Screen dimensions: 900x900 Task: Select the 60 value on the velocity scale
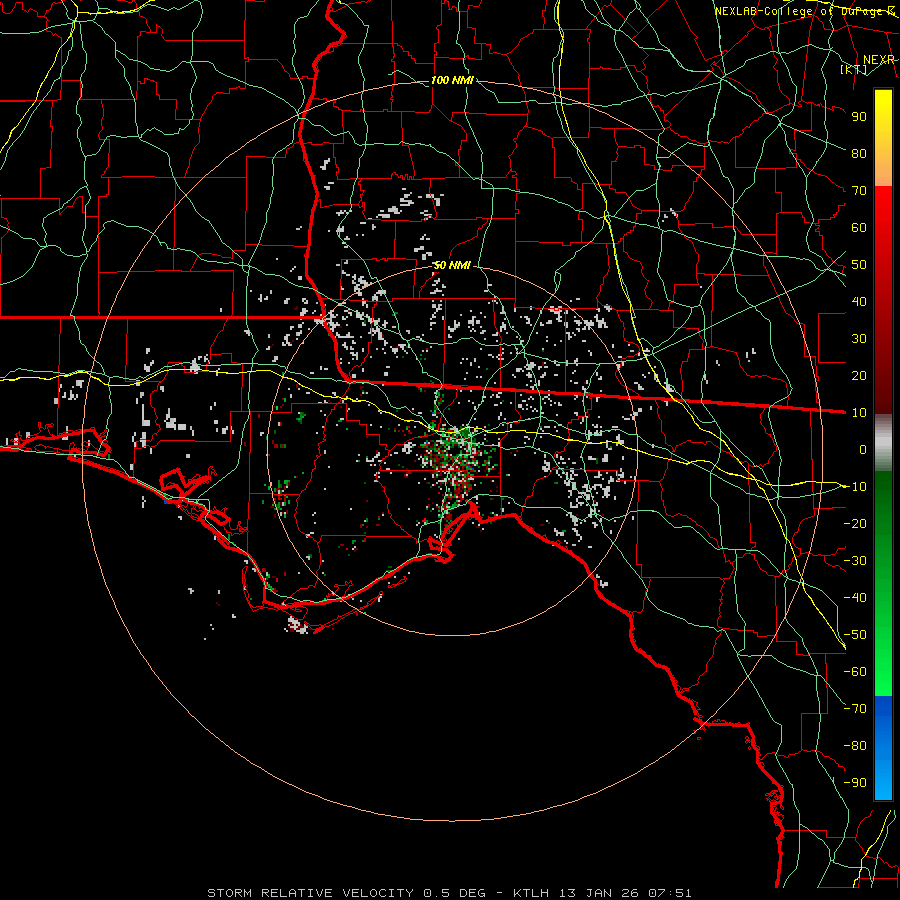[859, 227]
